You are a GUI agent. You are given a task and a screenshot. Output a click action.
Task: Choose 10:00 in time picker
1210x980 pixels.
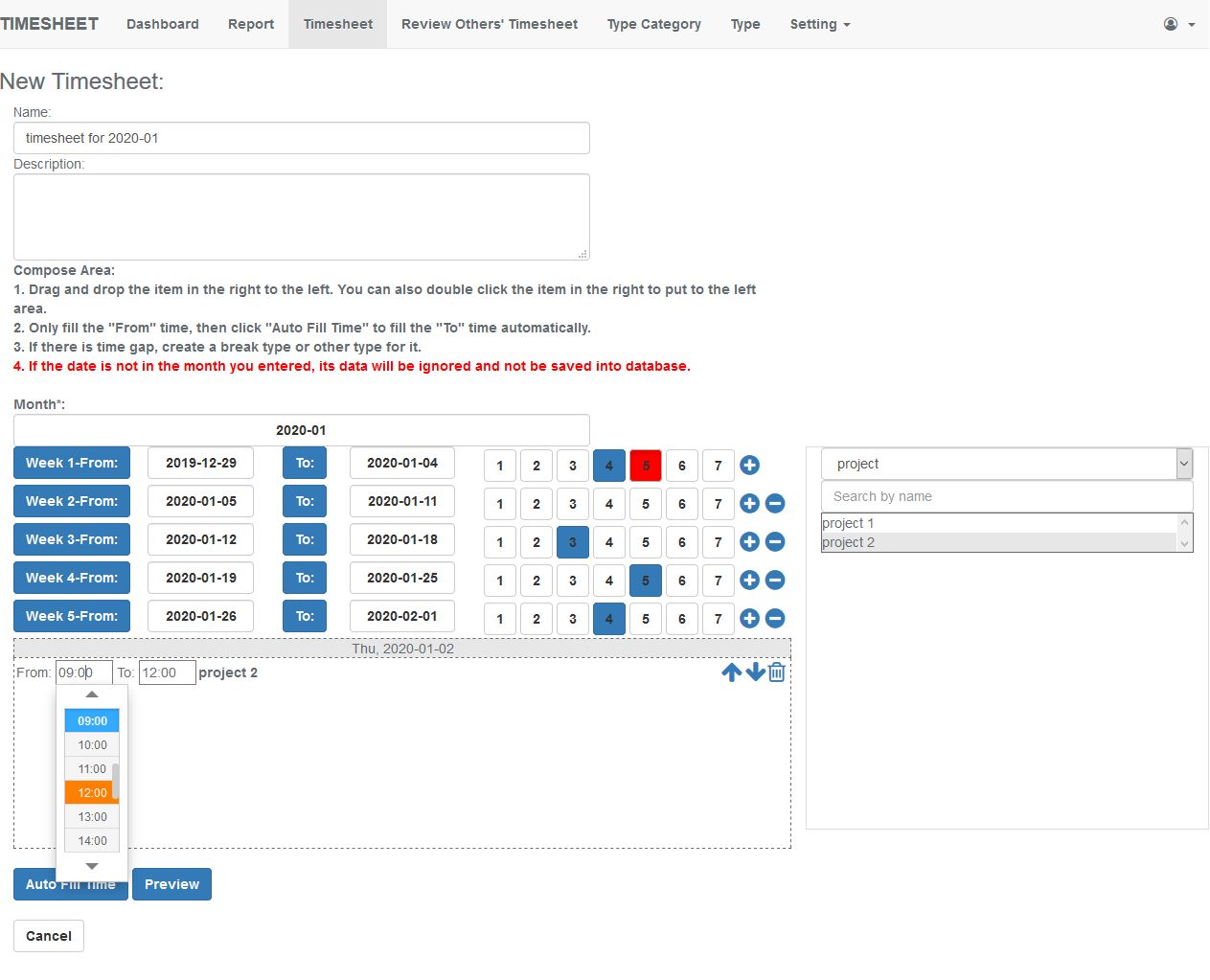pos(92,744)
